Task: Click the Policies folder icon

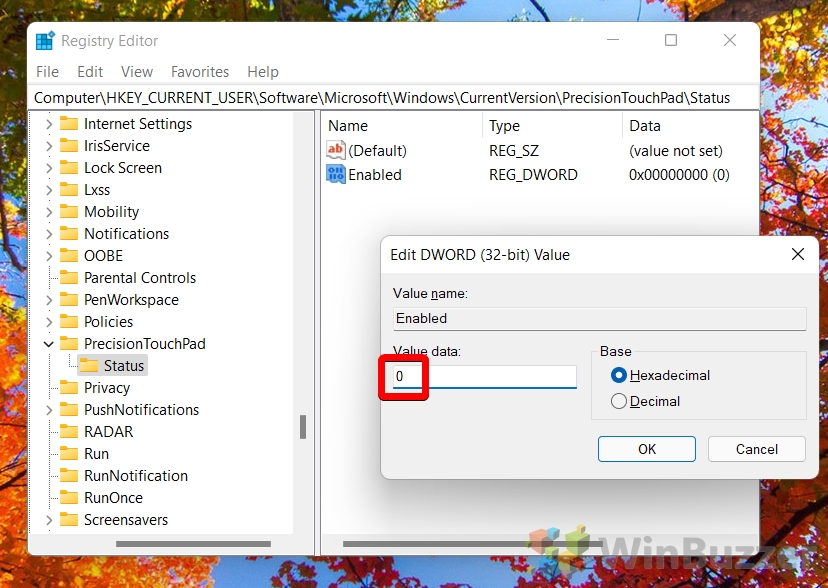Action: pos(69,321)
